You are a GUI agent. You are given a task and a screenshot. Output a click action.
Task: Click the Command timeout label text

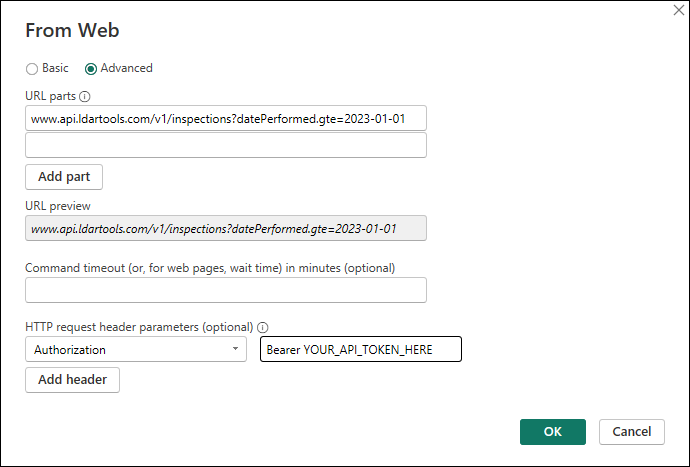coord(210,268)
